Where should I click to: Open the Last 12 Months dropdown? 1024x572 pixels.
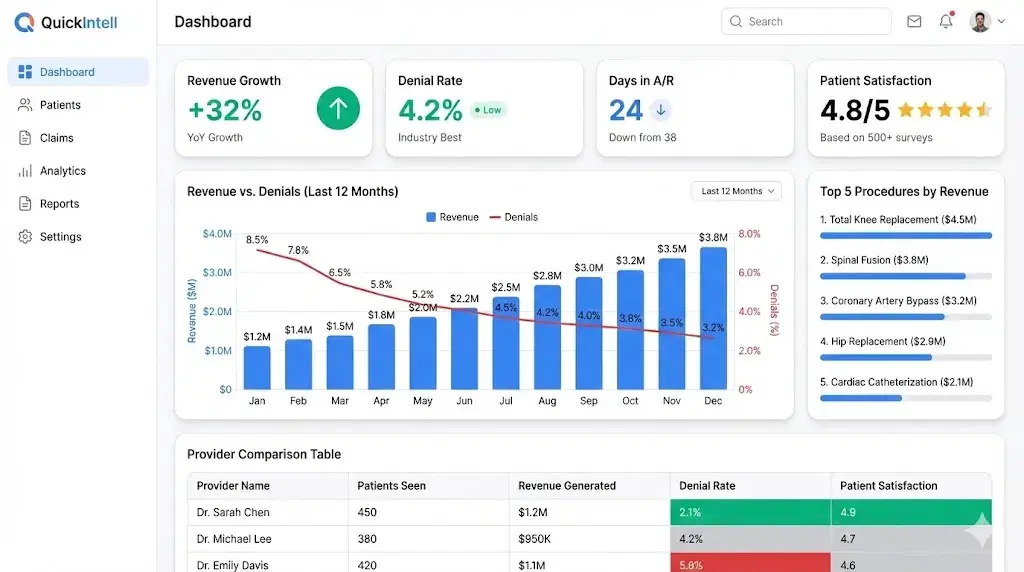coord(737,191)
